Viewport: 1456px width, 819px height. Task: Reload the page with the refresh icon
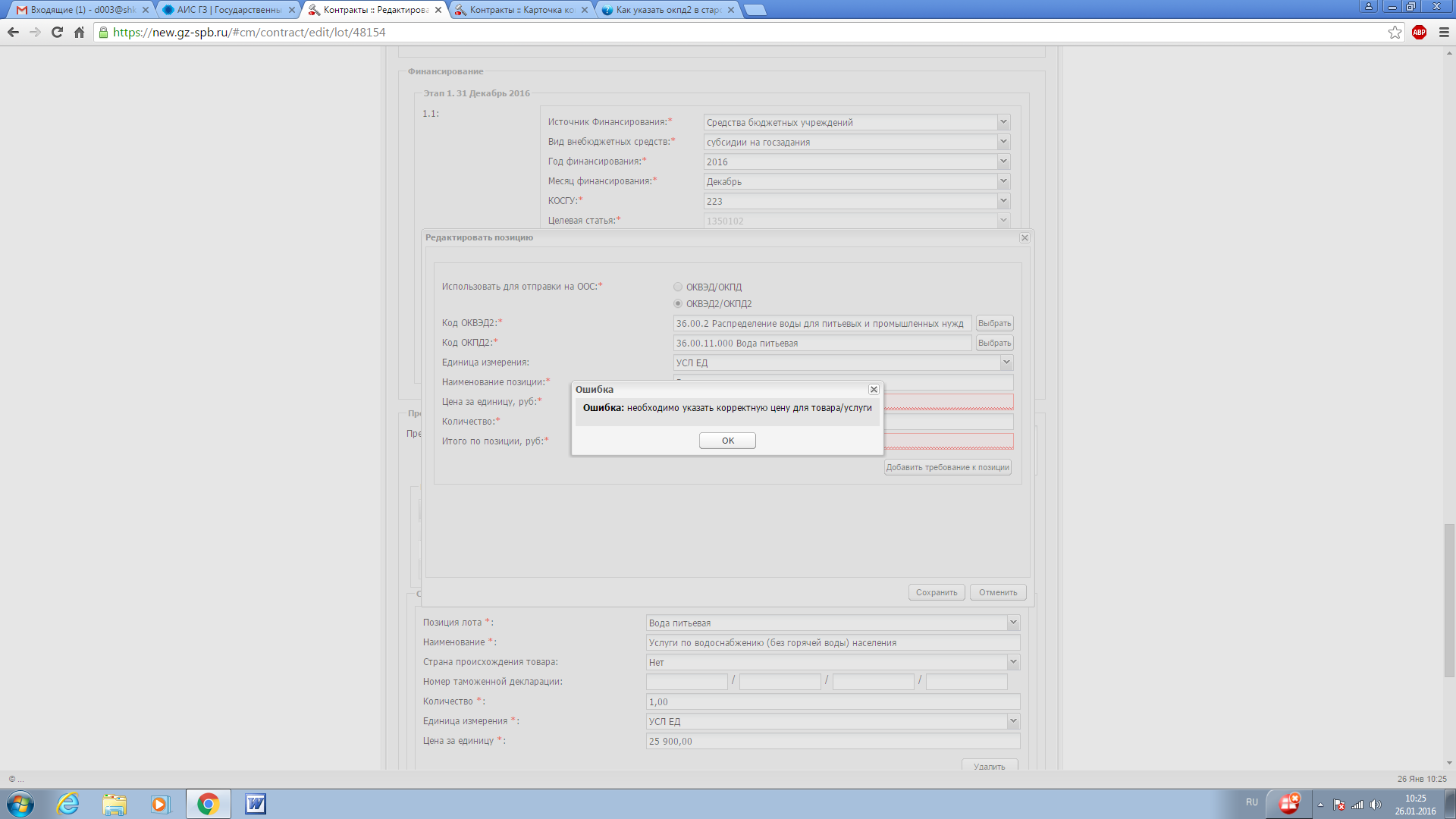pos(57,32)
